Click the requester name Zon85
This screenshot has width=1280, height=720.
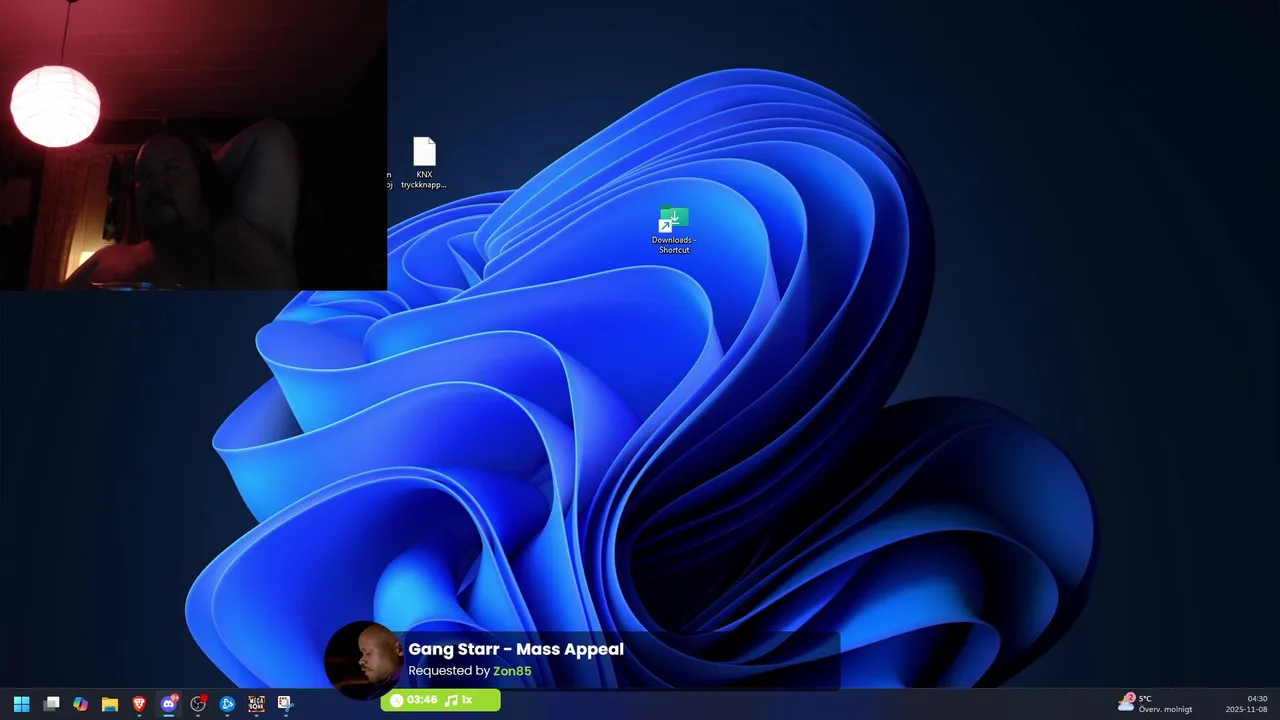[512, 671]
